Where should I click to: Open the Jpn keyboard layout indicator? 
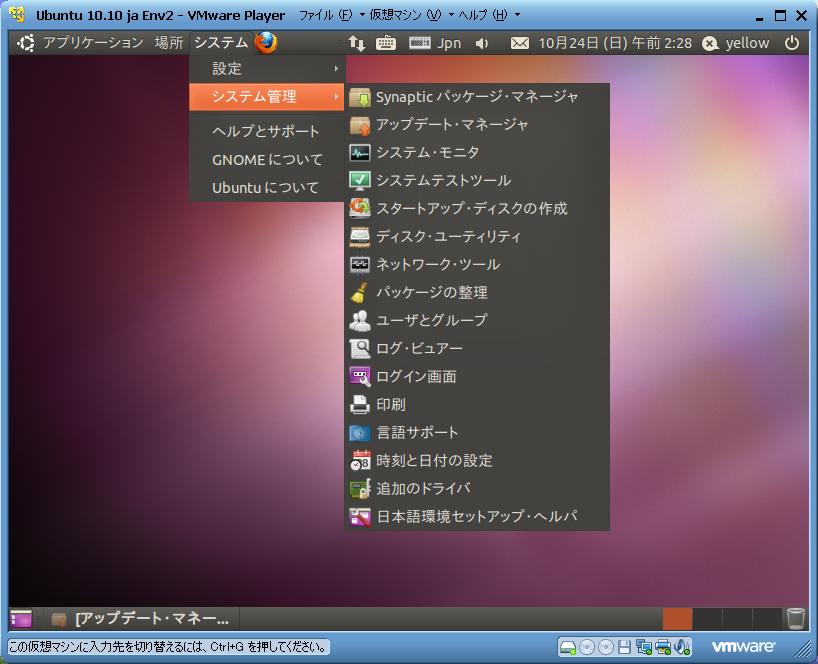[x=435, y=43]
